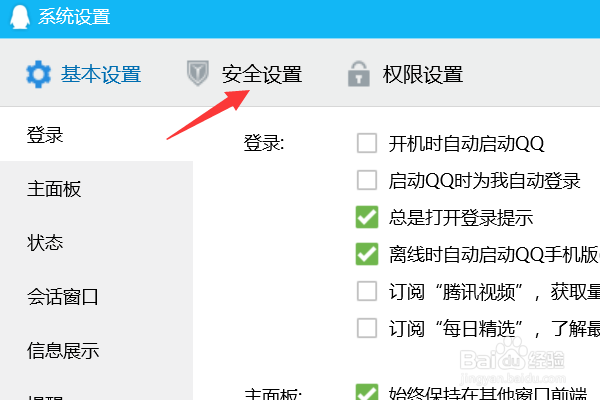Click the padlock icon beside 权限设置

(x=359, y=74)
